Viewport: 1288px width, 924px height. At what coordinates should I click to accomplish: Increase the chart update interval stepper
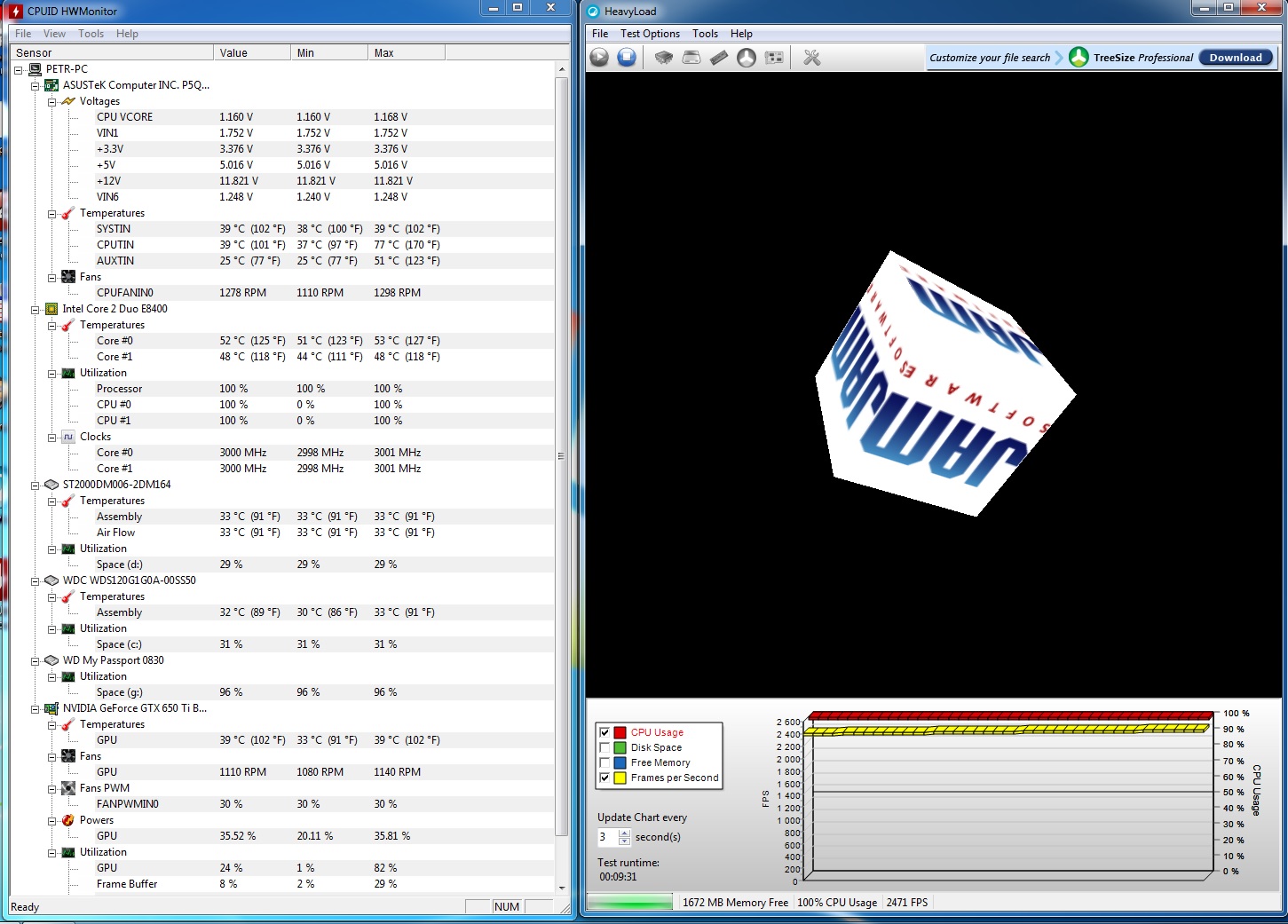pos(624,833)
